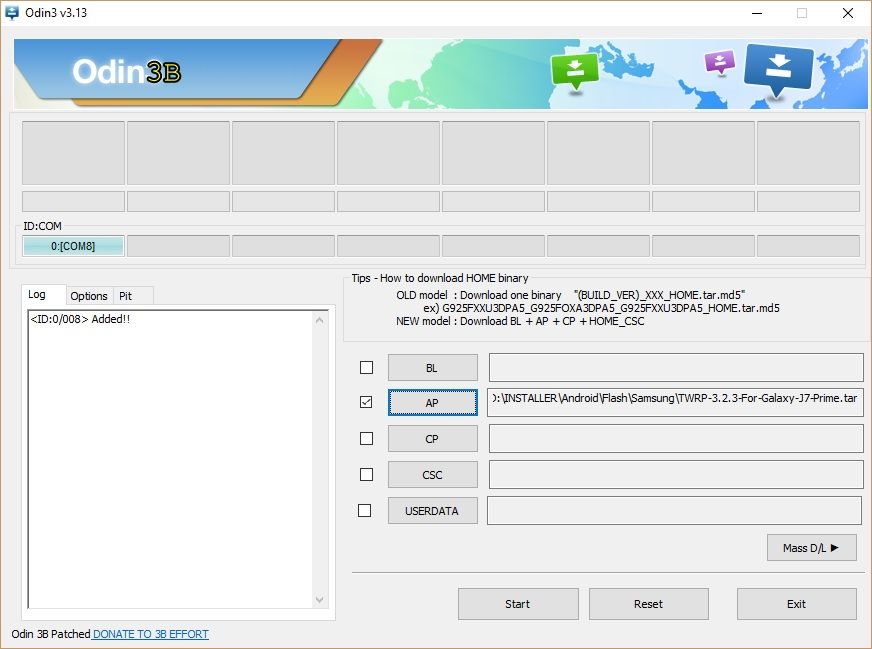Tick the USERDATA checkbox
This screenshot has width=872, height=649.
pyautogui.click(x=365, y=511)
